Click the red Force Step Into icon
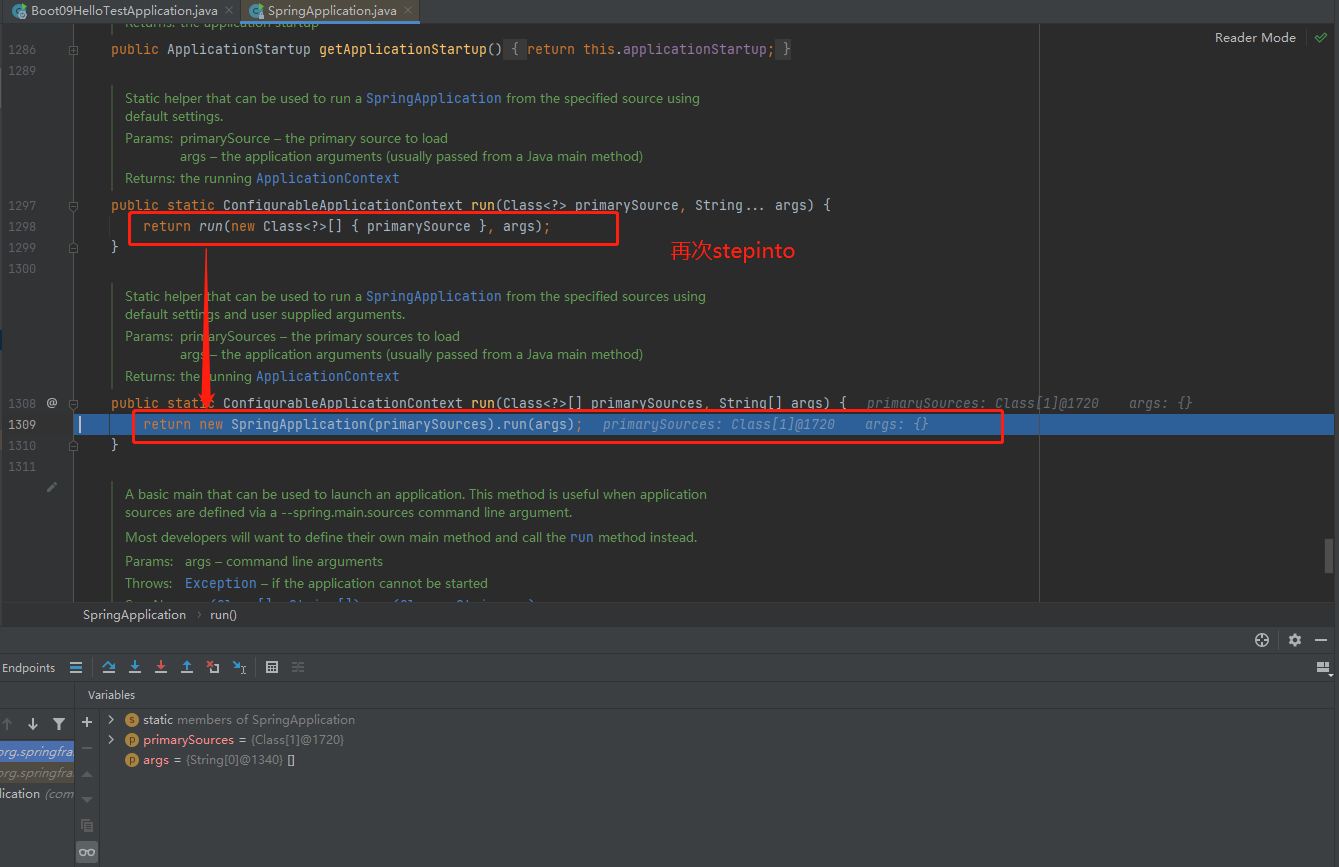The width and height of the screenshot is (1339, 867). 161,667
